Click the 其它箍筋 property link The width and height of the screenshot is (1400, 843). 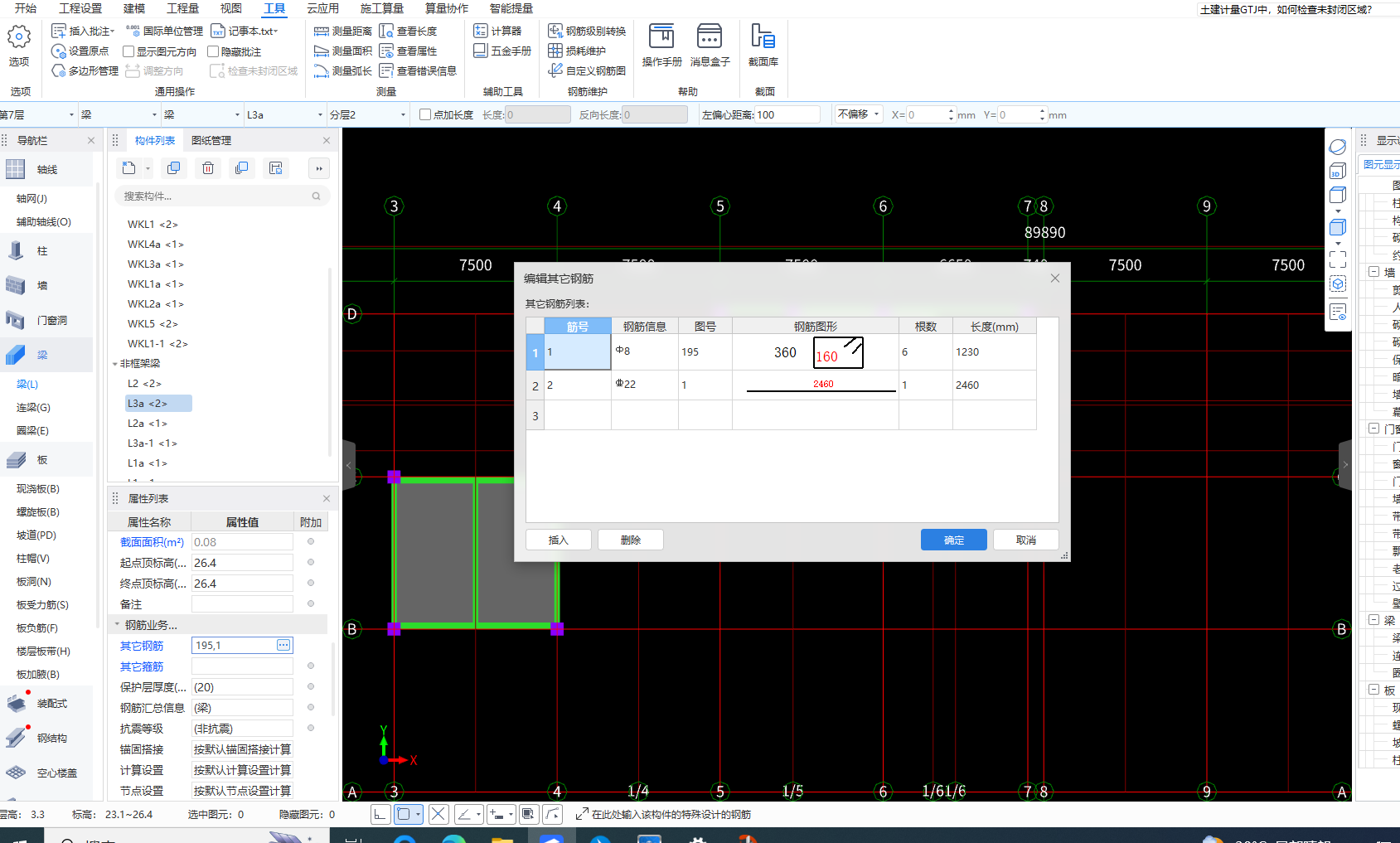pyautogui.click(x=142, y=666)
